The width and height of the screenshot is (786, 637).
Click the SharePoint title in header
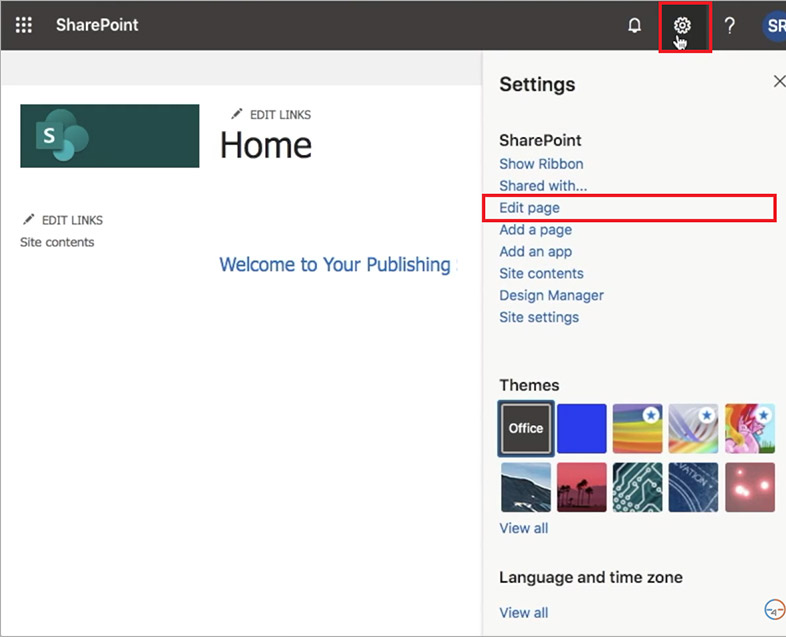[x=97, y=25]
